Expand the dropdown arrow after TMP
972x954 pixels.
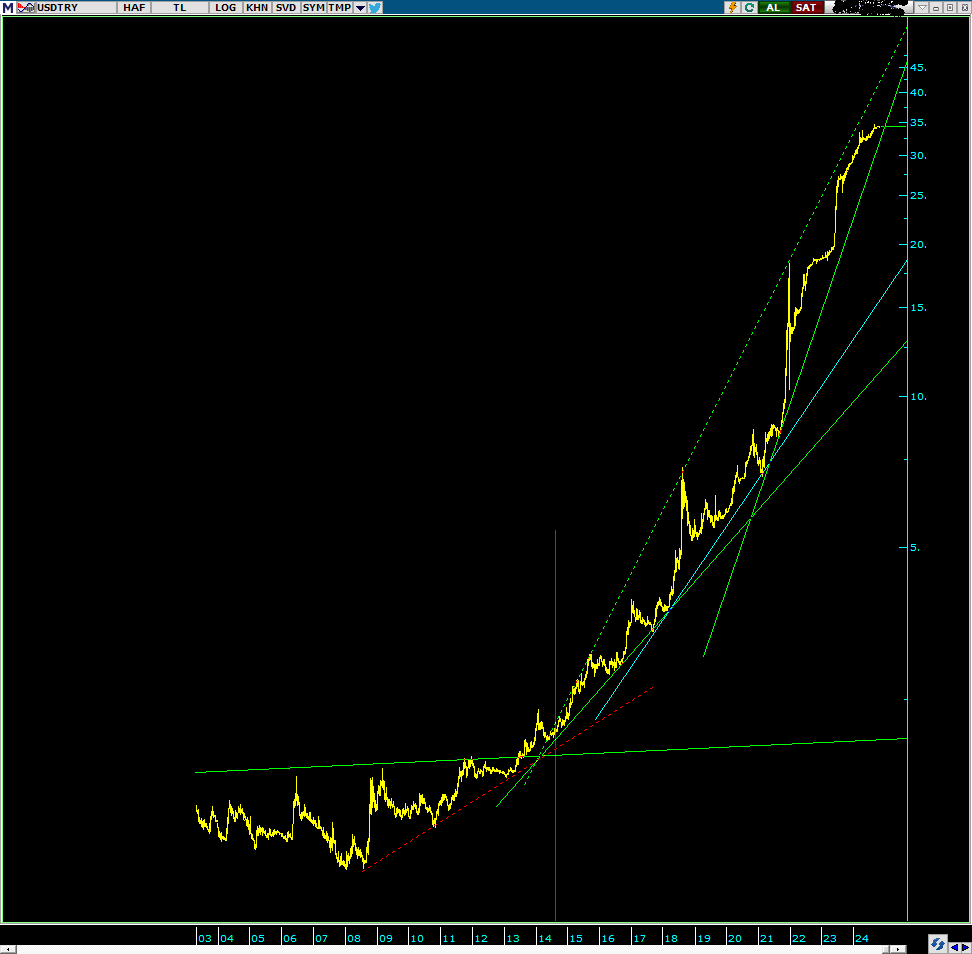[360, 7]
